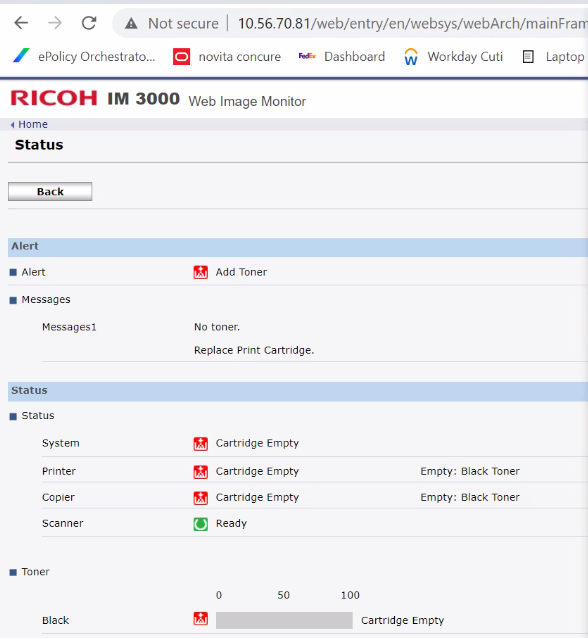Click the address bar URL
Screen dimensions: 588x638
412,24
